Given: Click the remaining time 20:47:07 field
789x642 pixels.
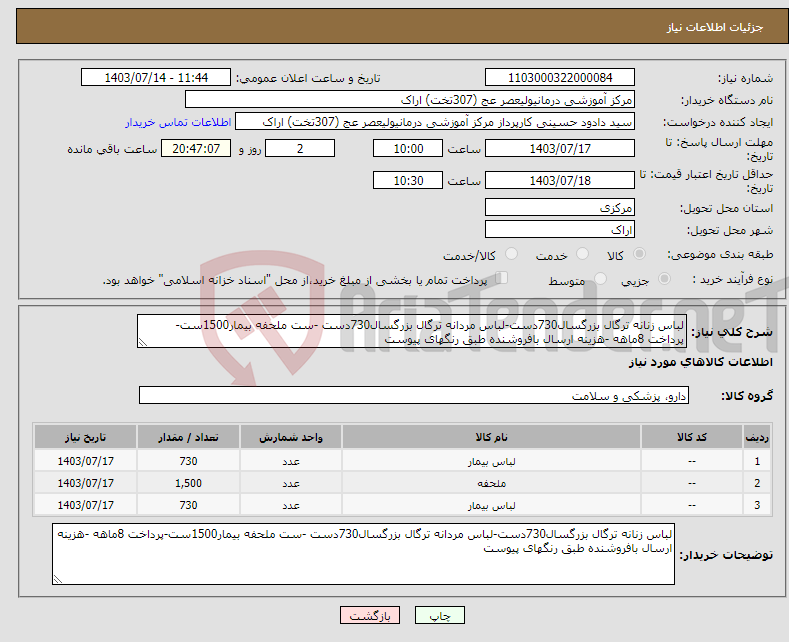Looking at the screenshot, I should pyautogui.click(x=196, y=148).
